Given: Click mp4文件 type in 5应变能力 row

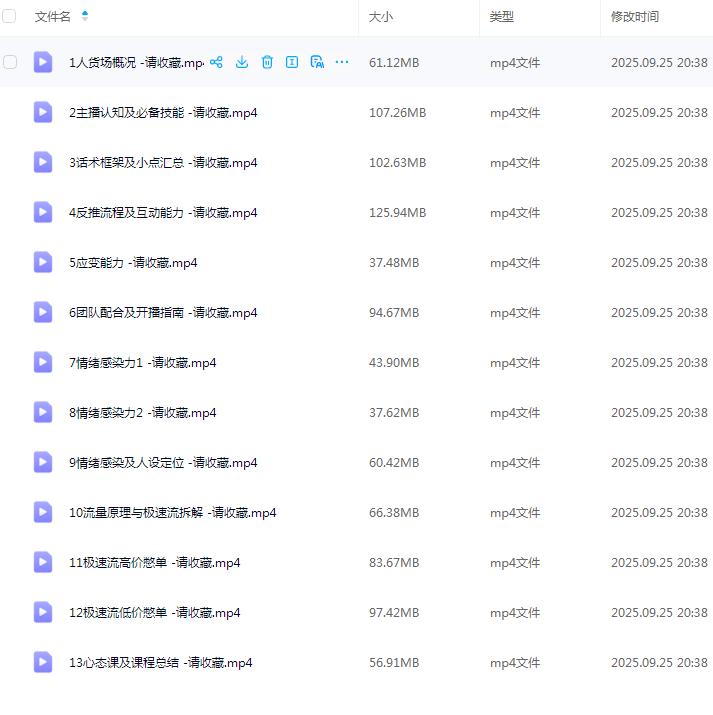Looking at the screenshot, I should pyautogui.click(x=515, y=263).
